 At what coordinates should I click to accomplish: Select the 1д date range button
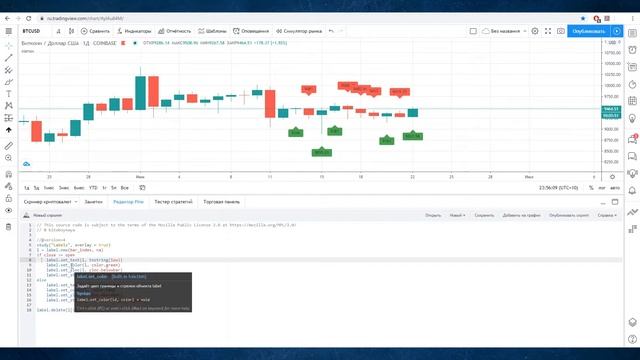coord(27,188)
